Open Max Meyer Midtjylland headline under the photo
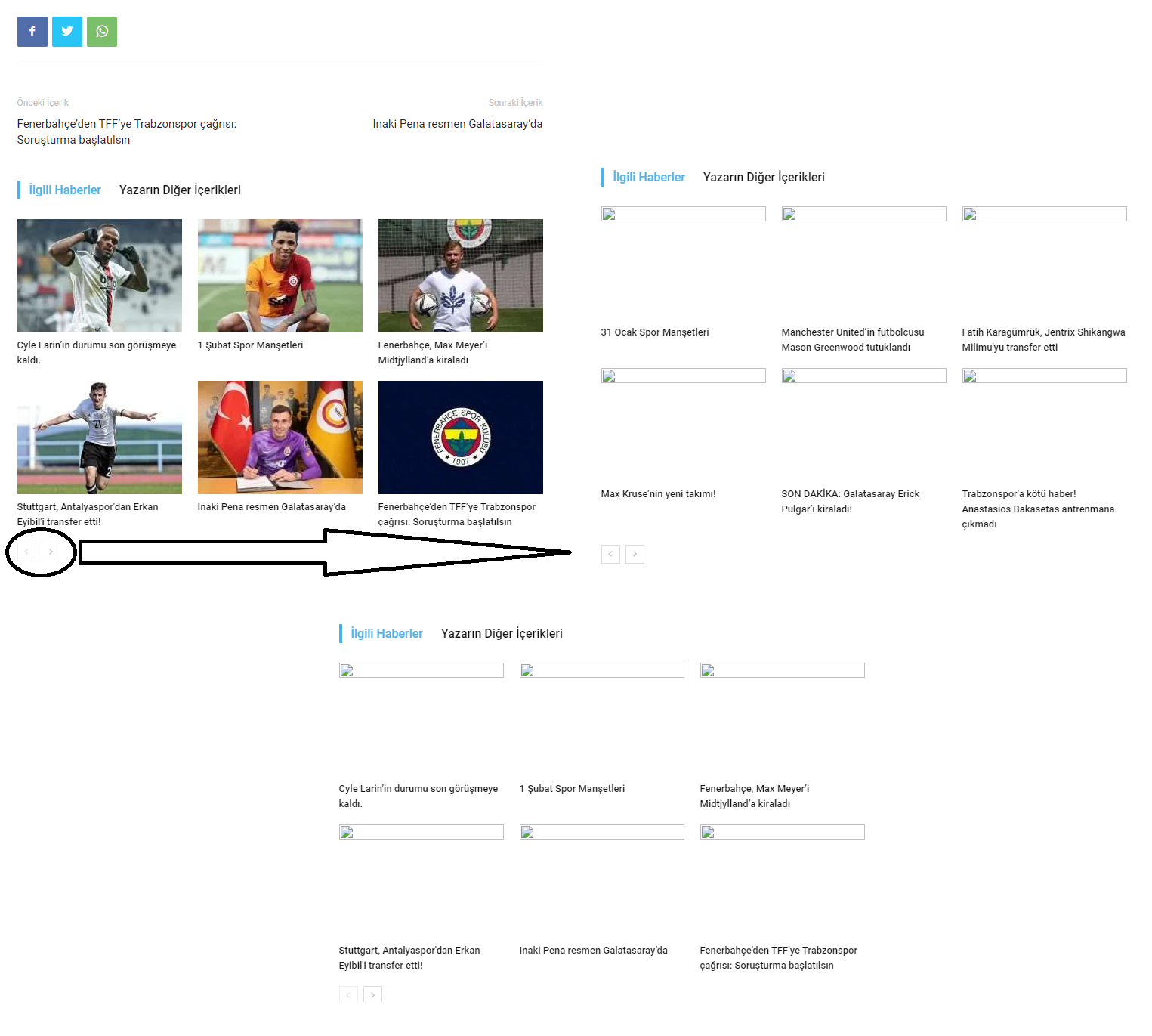Screen dimensions: 1152x1036 pyautogui.click(x=433, y=353)
